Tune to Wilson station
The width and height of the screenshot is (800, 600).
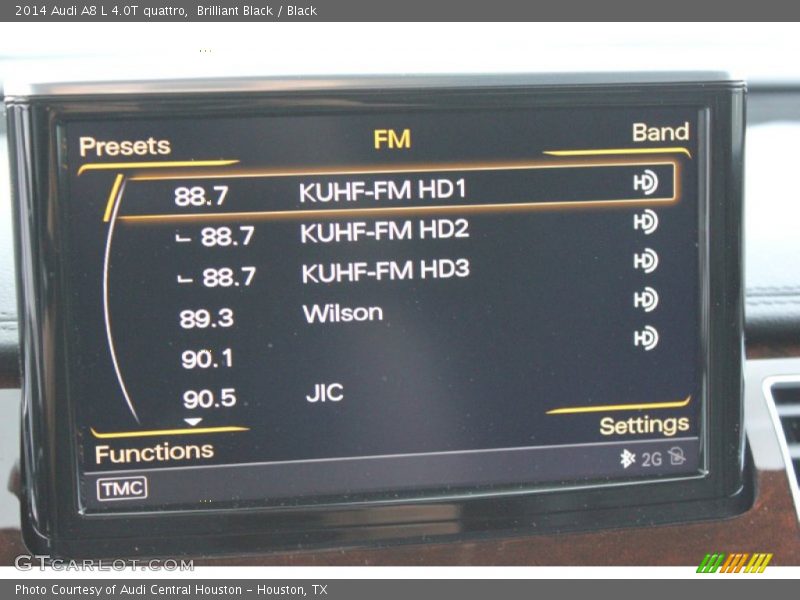click(x=342, y=313)
